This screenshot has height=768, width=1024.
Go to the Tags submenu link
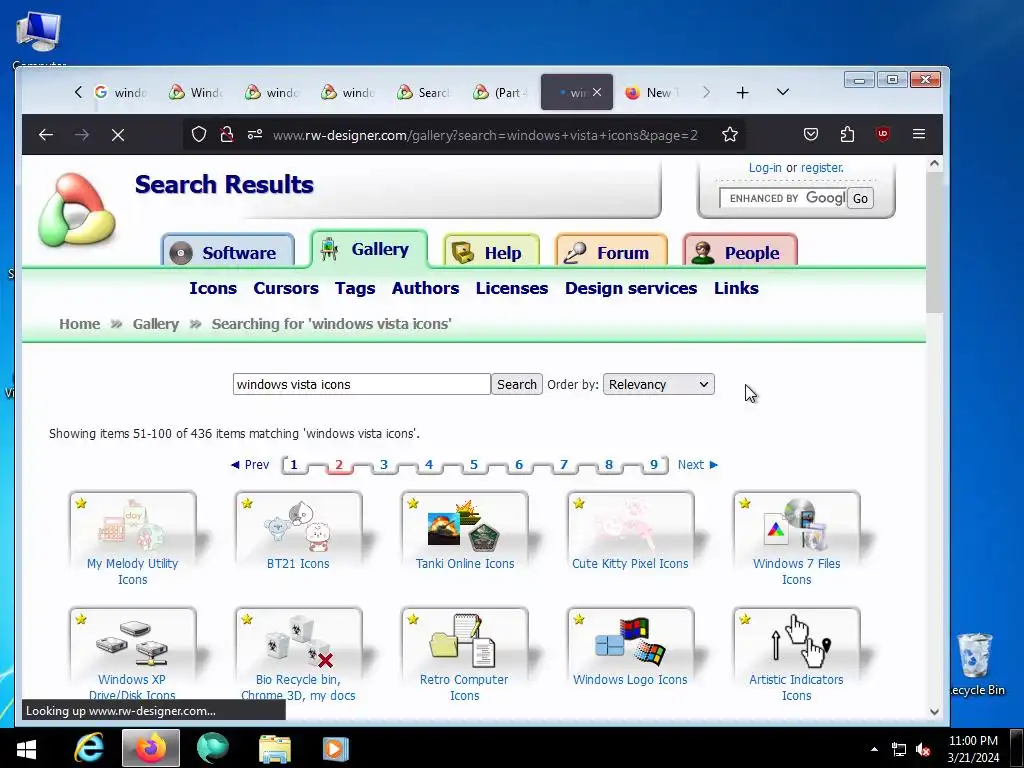tap(355, 288)
